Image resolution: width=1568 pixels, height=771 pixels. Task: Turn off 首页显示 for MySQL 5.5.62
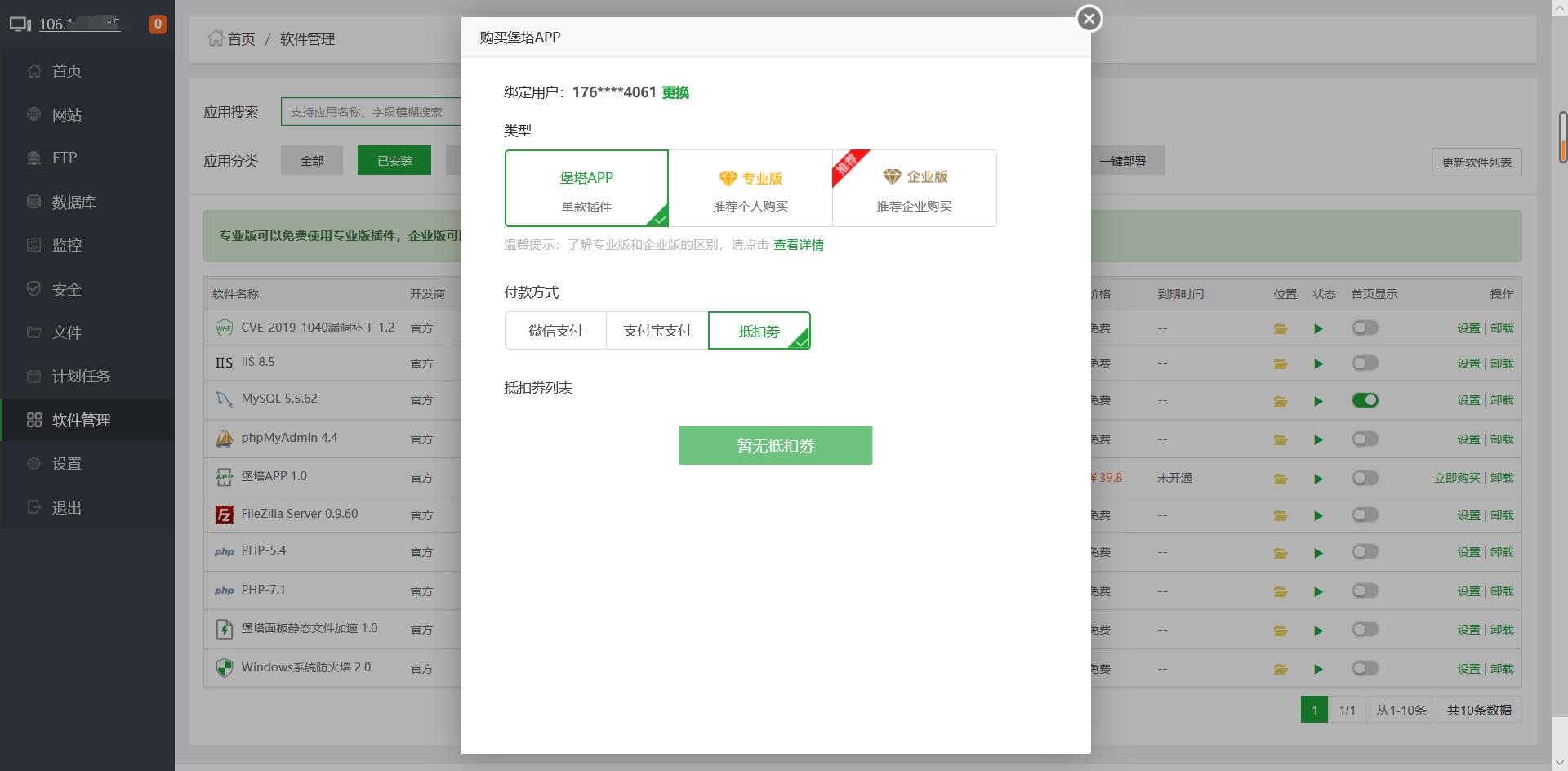click(x=1365, y=400)
